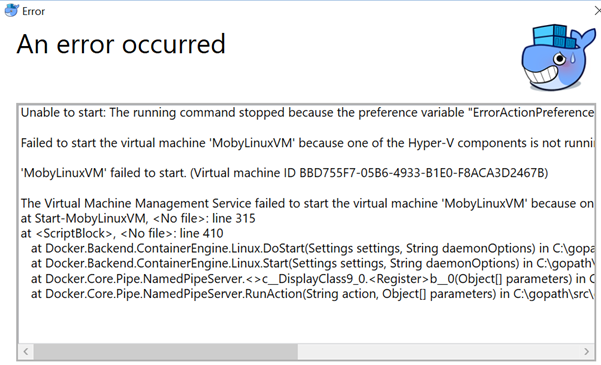601x365 pixels.
Task: Close the Error dialog window
Action: pyautogui.click(x=597, y=11)
